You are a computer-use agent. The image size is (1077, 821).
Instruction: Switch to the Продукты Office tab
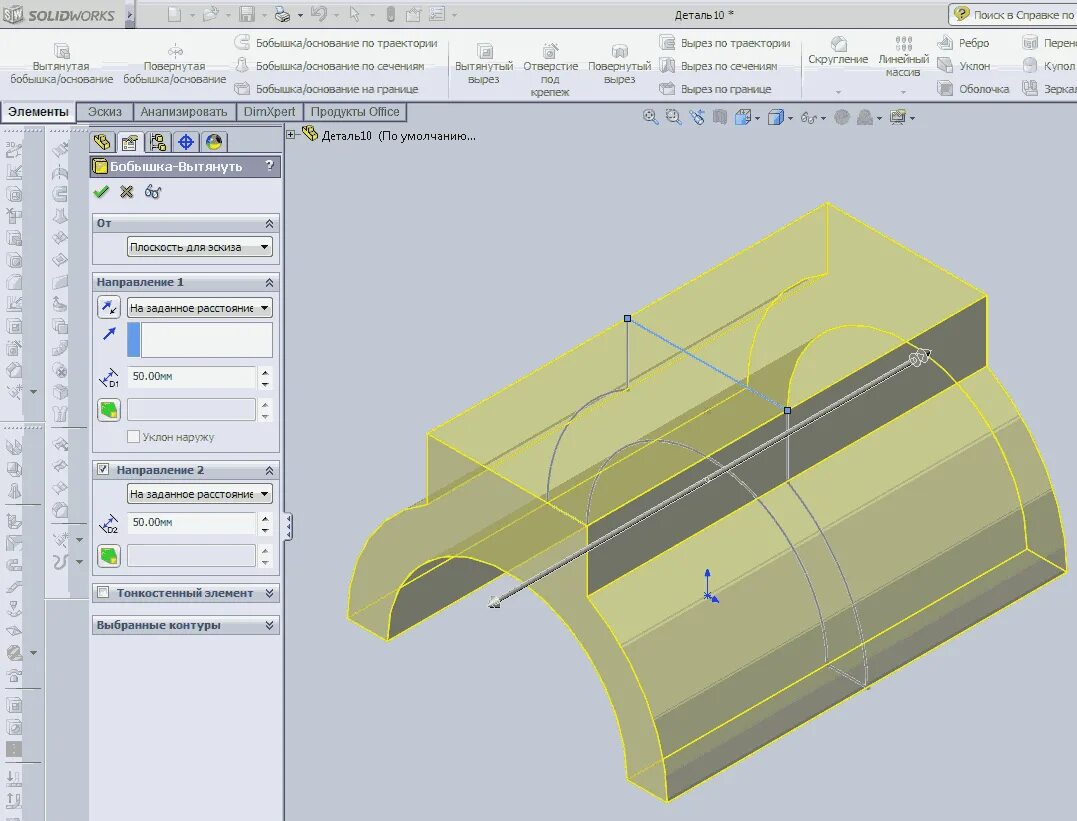click(x=354, y=112)
